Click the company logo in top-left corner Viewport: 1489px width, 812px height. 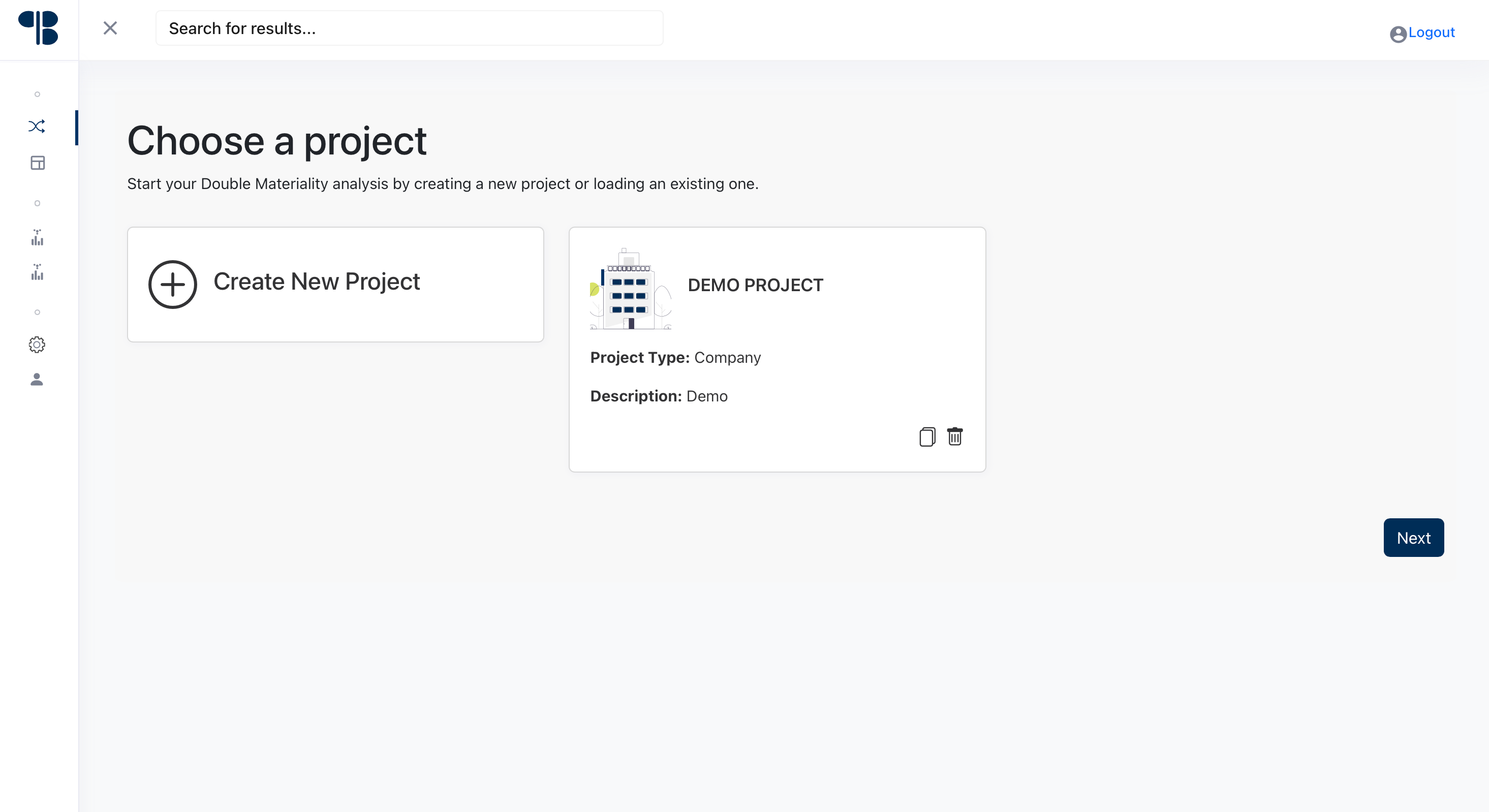[x=38, y=28]
